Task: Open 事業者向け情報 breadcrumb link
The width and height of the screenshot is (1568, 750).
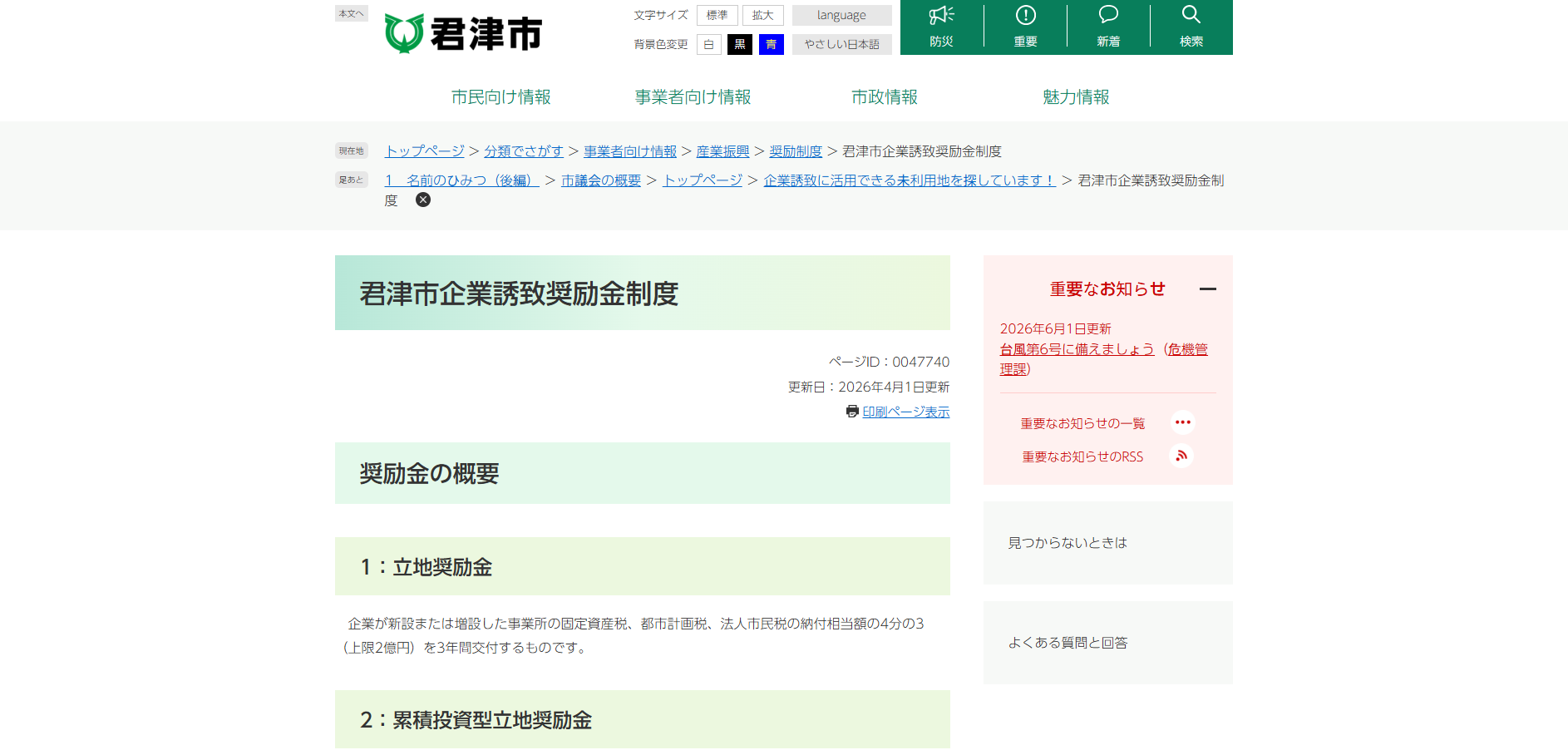Action: click(x=630, y=150)
